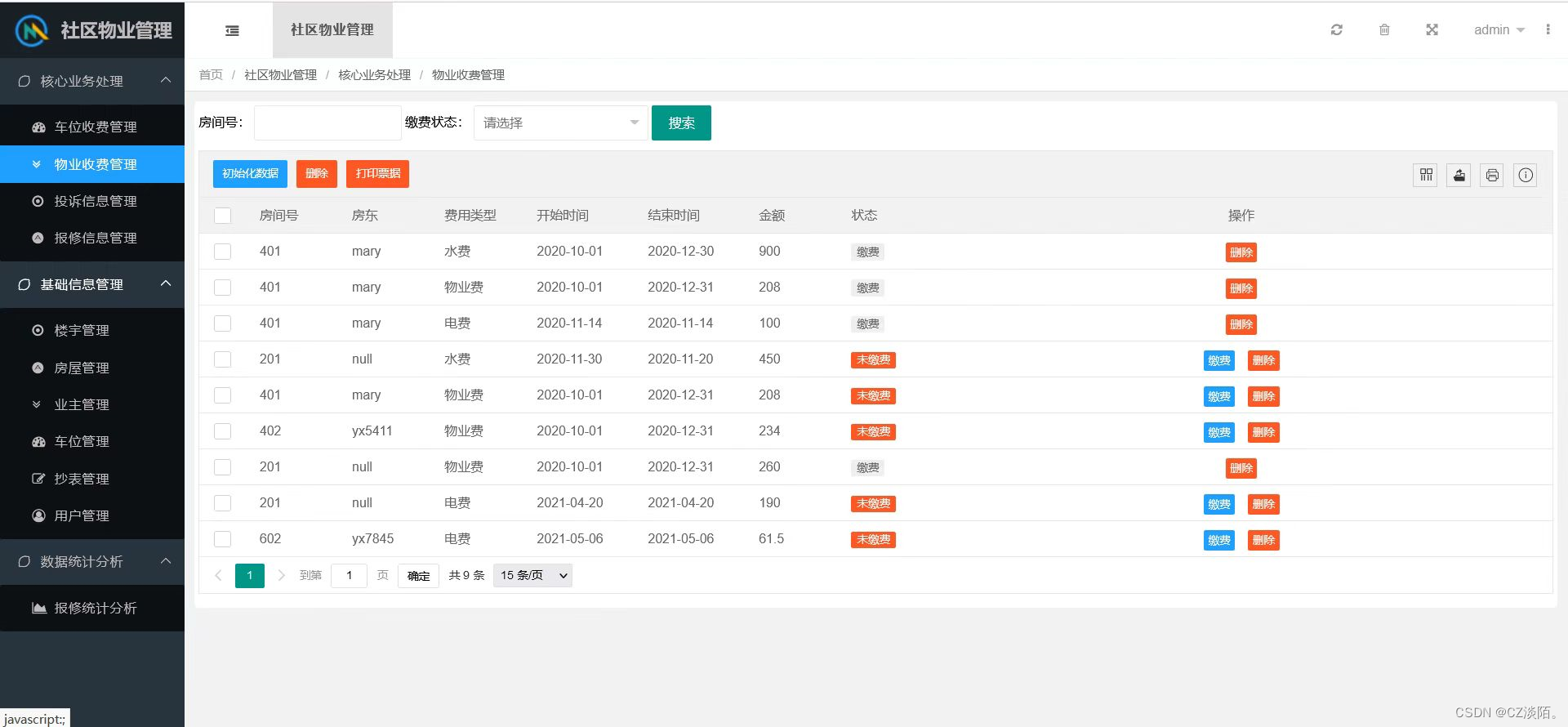Click 缴费 button for 201 电费 row
Screen dimensions: 1568x727
click(1219, 504)
